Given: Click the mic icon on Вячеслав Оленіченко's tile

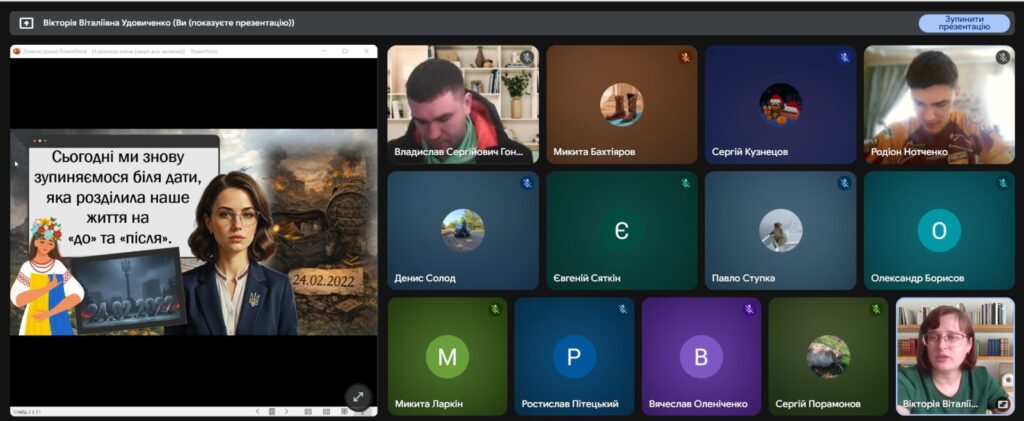Looking at the screenshot, I should pyautogui.click(x=748, y=310).
